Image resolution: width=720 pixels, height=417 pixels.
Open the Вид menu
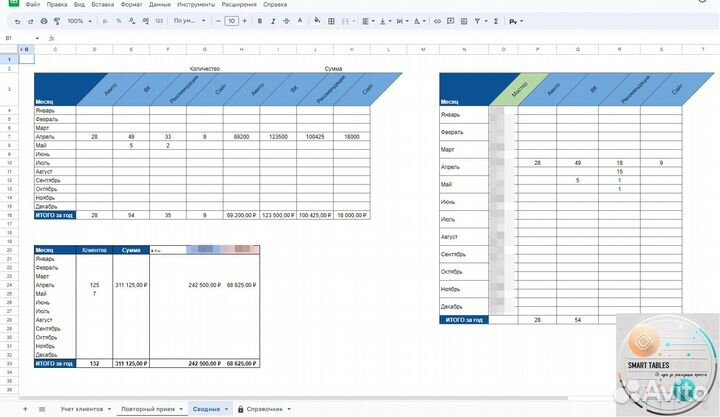(79, 5)
